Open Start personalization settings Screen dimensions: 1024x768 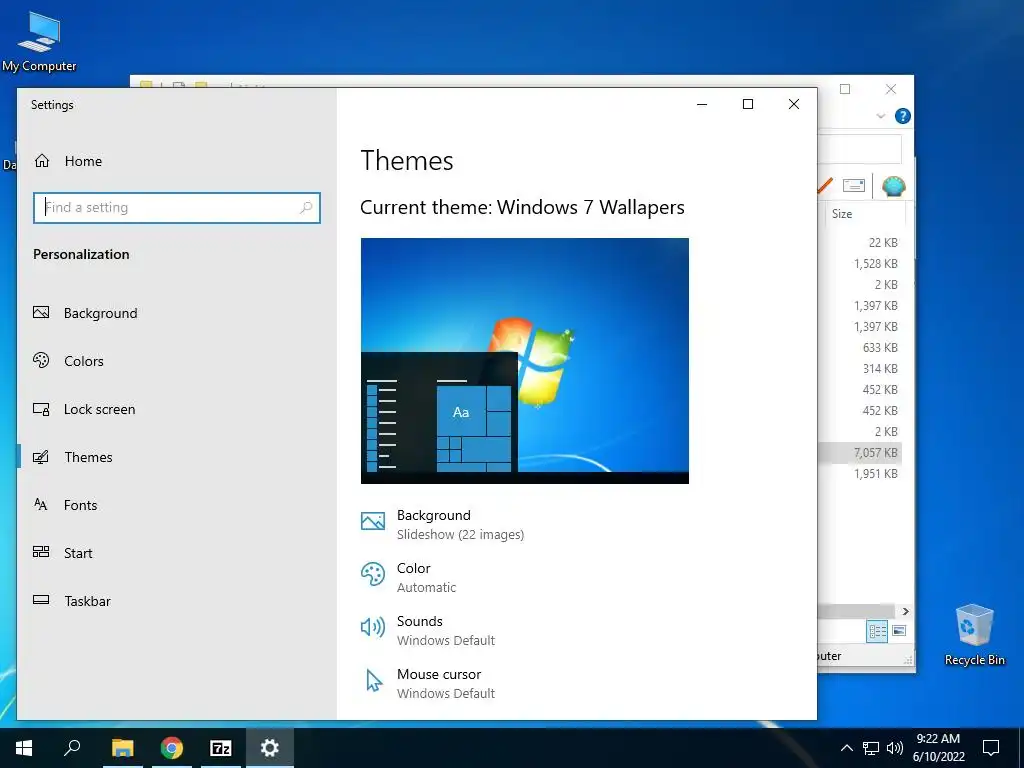[x=63, y=552]
